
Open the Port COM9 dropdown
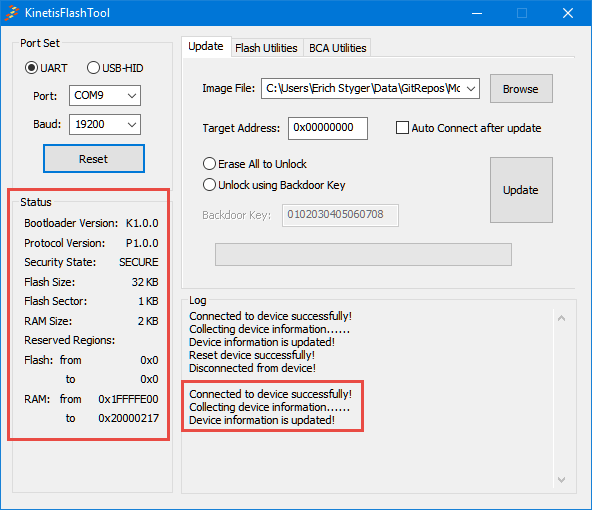[105, 96]
